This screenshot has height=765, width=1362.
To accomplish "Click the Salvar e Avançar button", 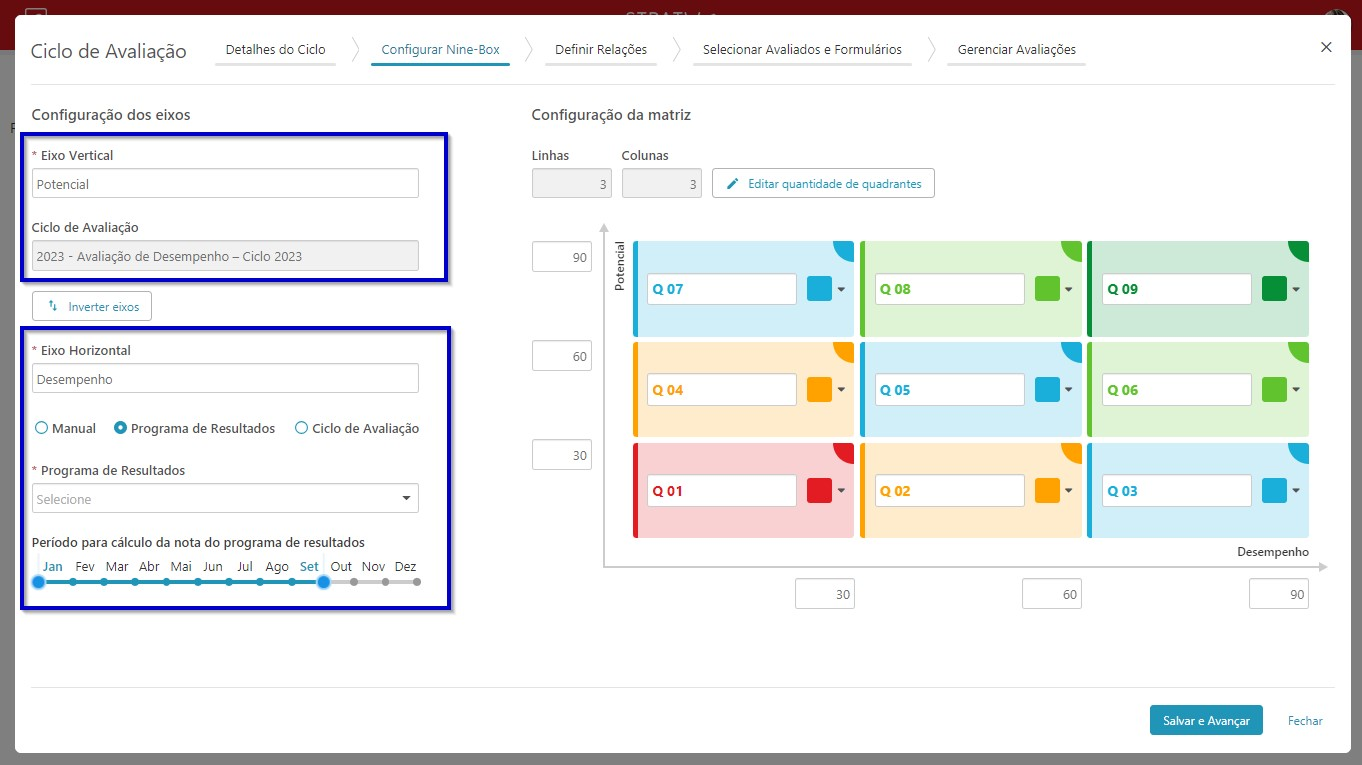I will (x=1206, y=720).
